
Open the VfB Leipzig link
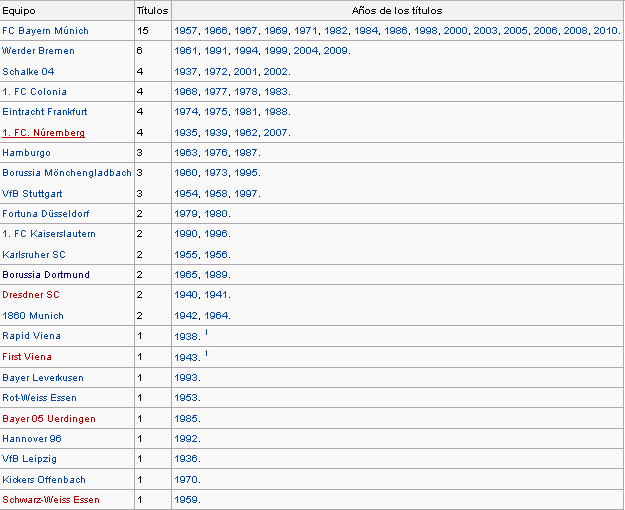[29, 459]
